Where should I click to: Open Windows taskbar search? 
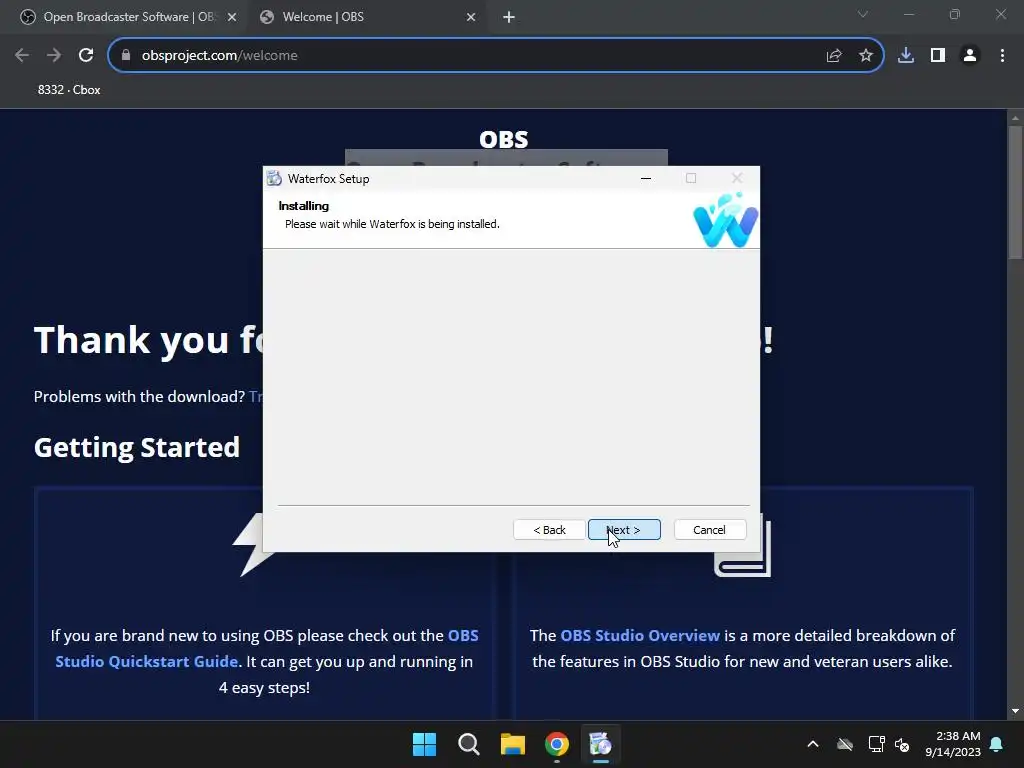(469, 744)
